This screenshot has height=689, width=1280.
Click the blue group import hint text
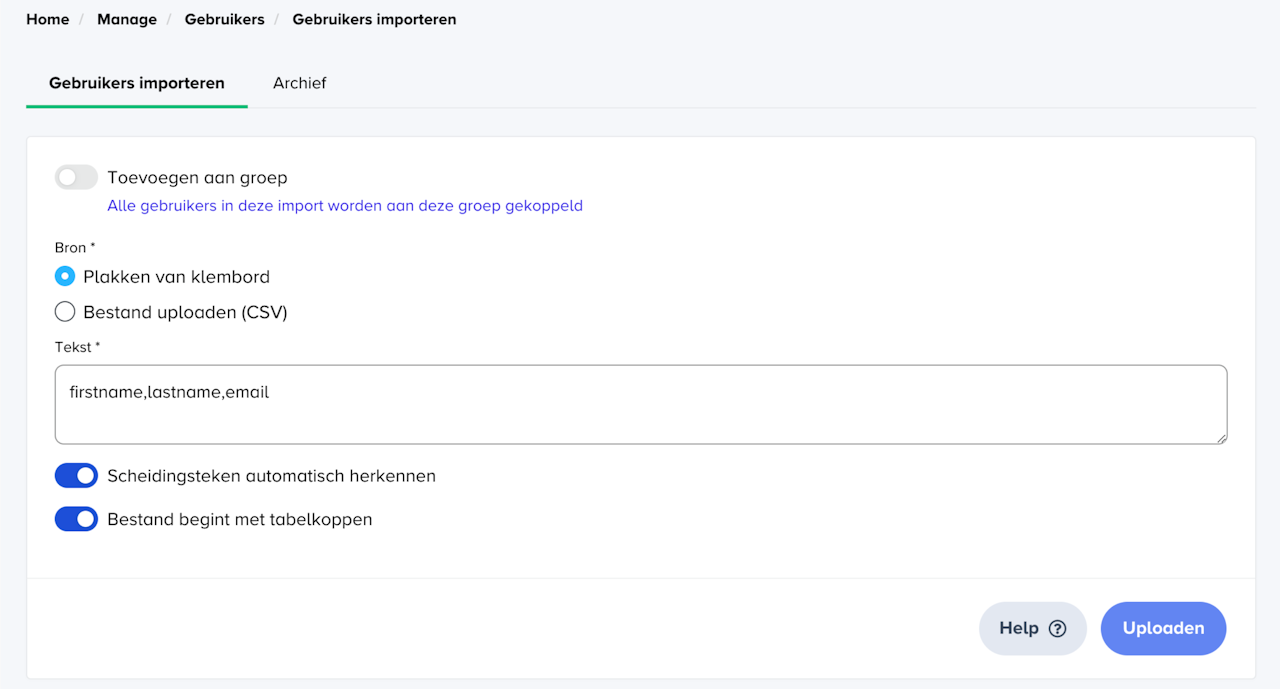[345, 206]
